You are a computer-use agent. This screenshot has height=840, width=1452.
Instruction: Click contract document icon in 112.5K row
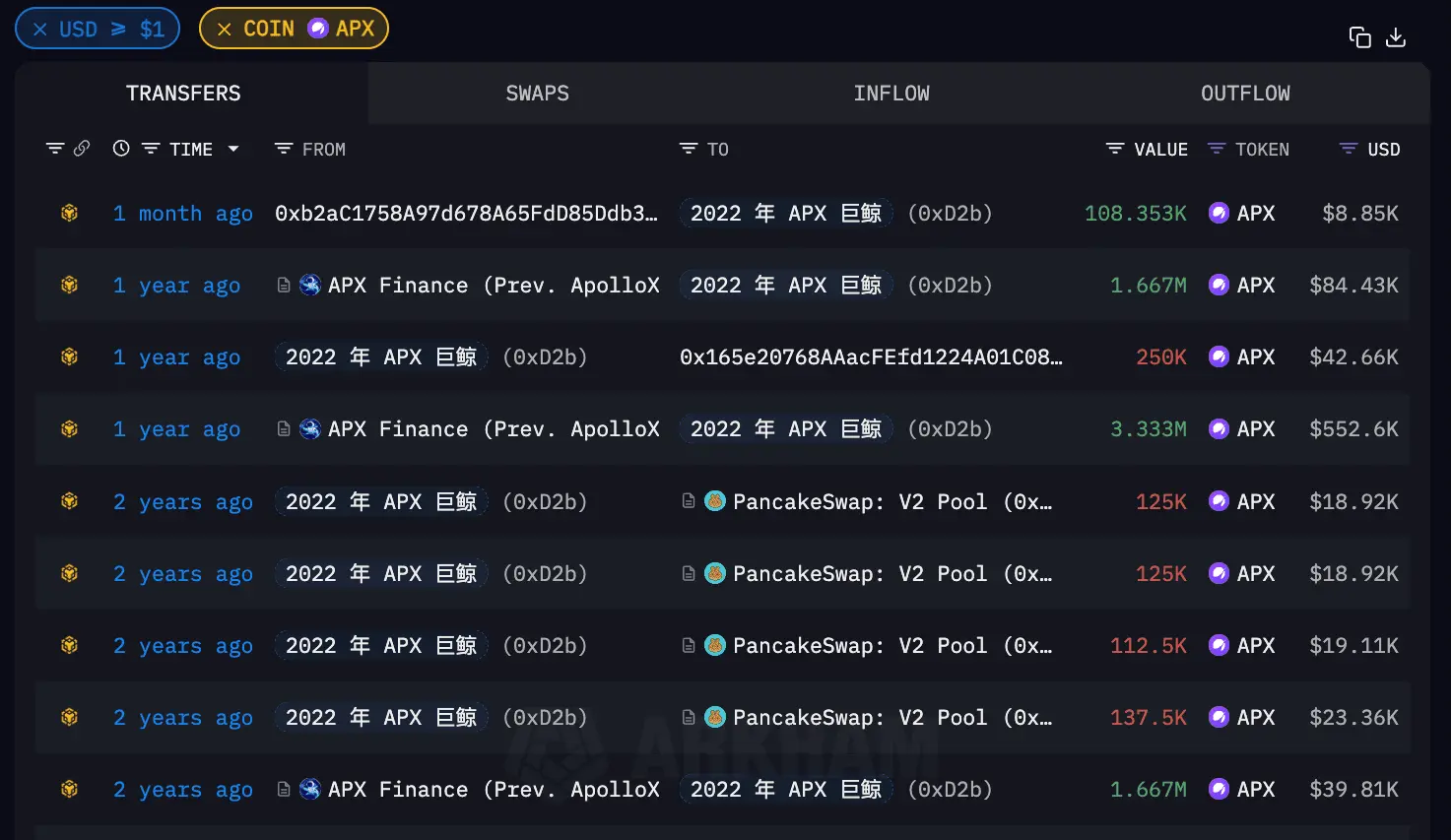coord(689,645)
